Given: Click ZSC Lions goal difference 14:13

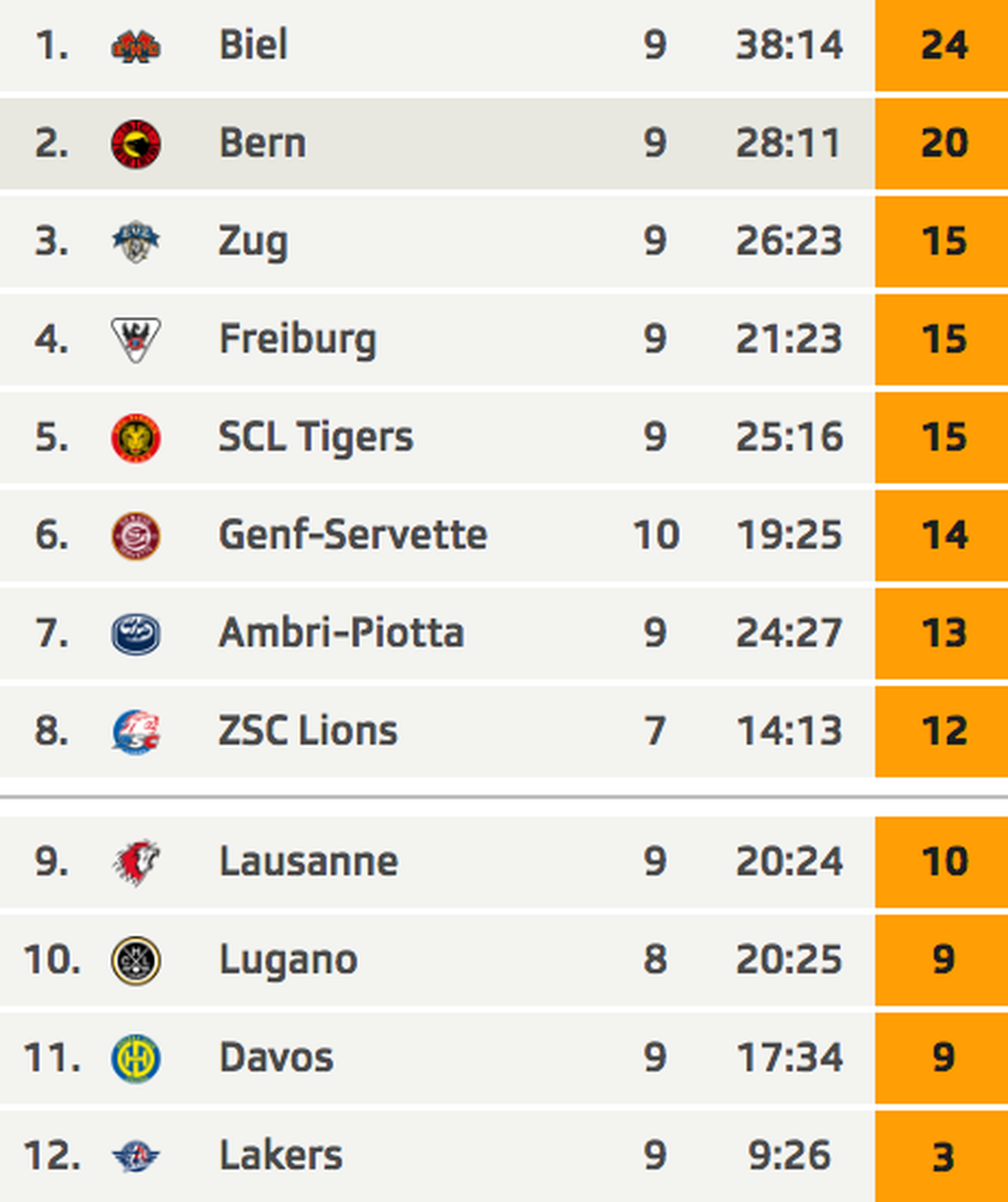Looking at the screenshot, I should 789,731.
